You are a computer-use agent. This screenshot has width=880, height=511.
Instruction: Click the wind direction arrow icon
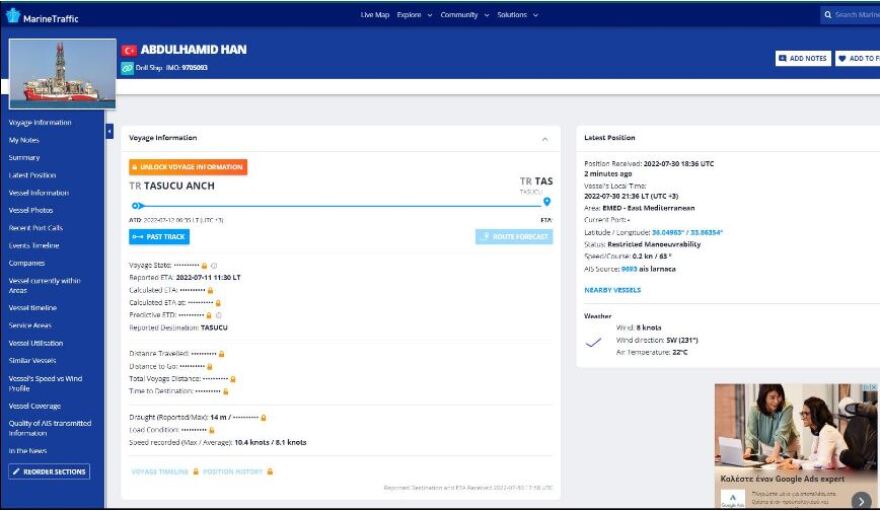(594, 341)
